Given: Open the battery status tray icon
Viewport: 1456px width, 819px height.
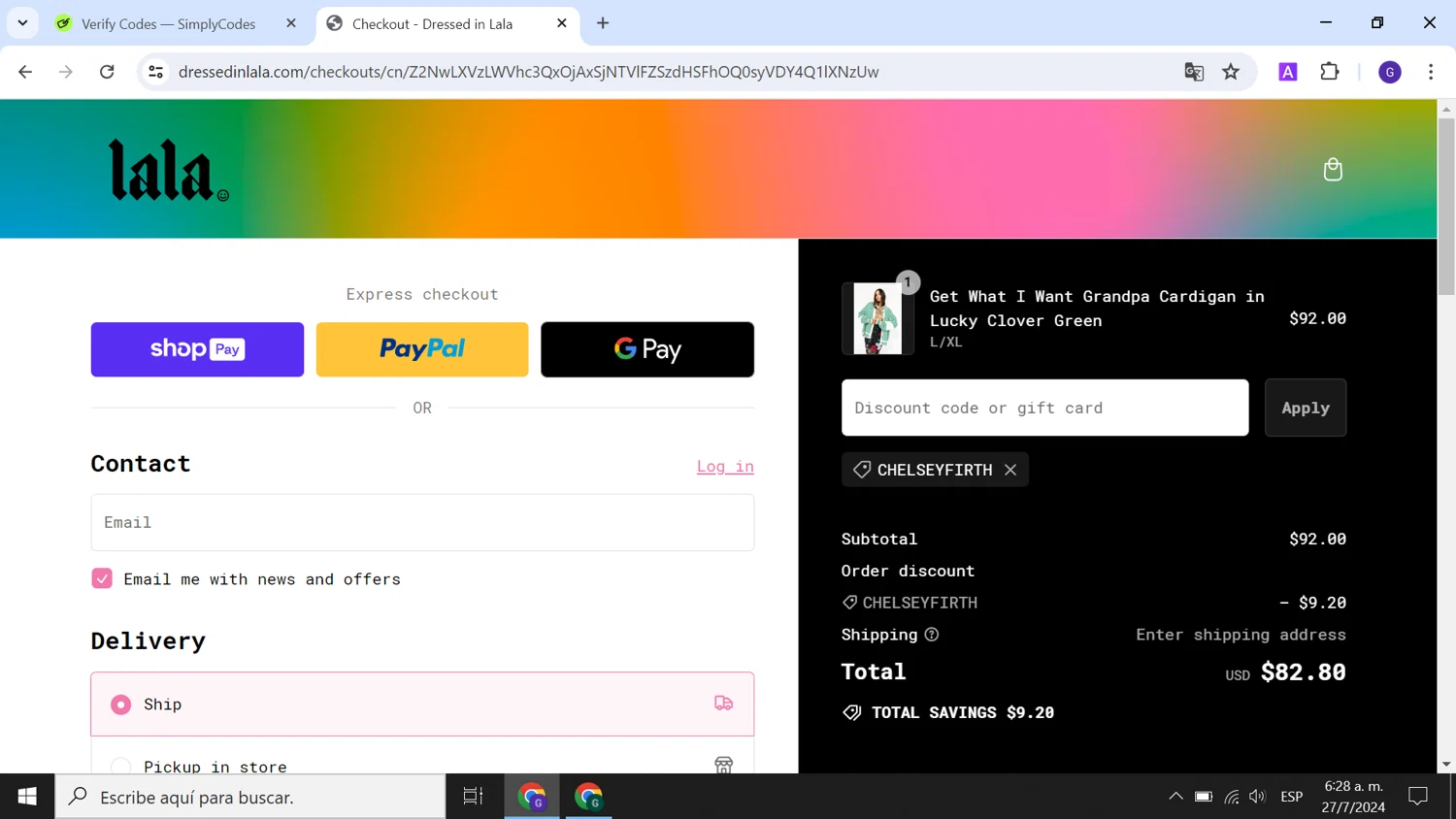Looking at the screenshot, I should (x=1204, y=797).
